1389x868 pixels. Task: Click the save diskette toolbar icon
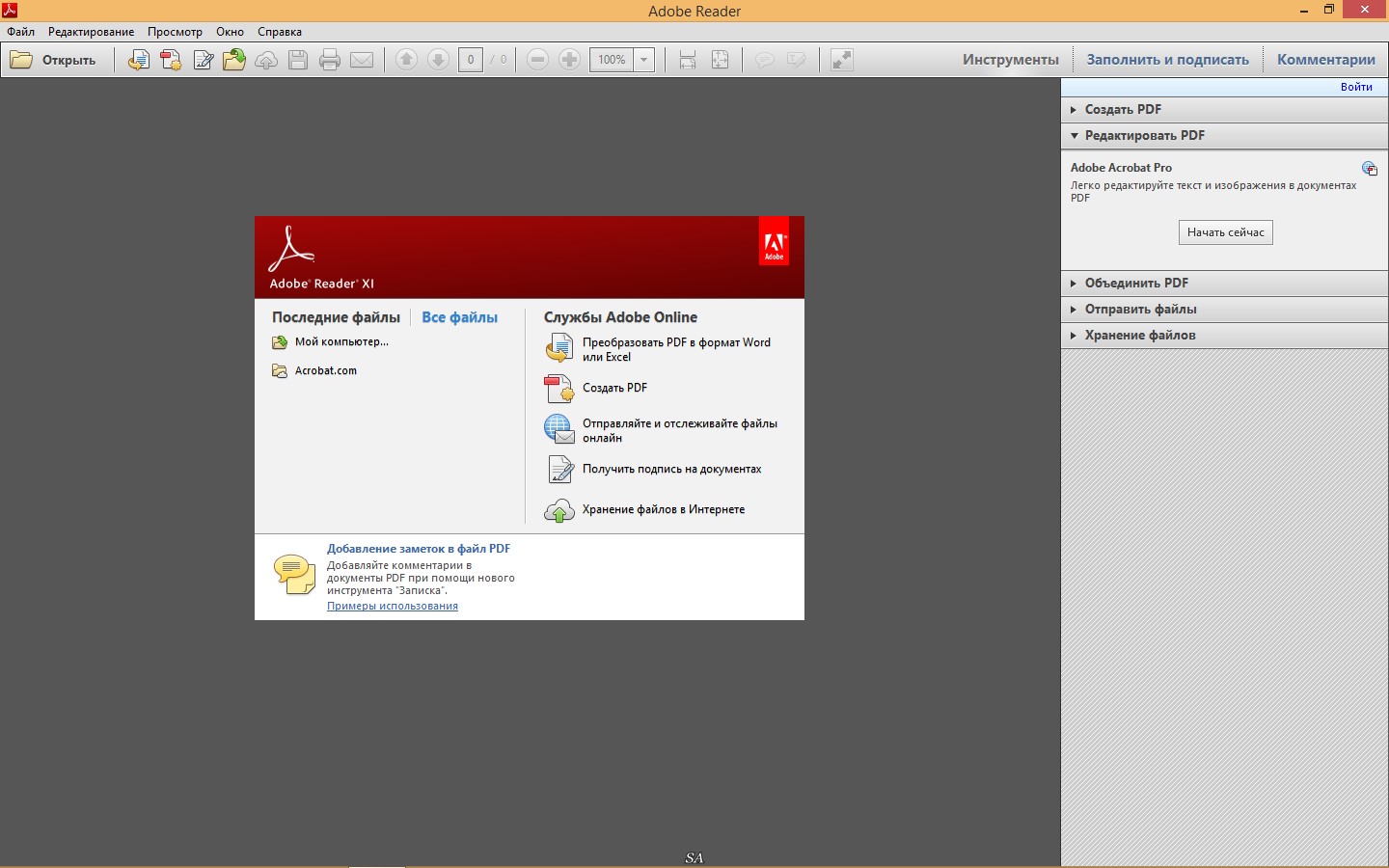[298, 60]
